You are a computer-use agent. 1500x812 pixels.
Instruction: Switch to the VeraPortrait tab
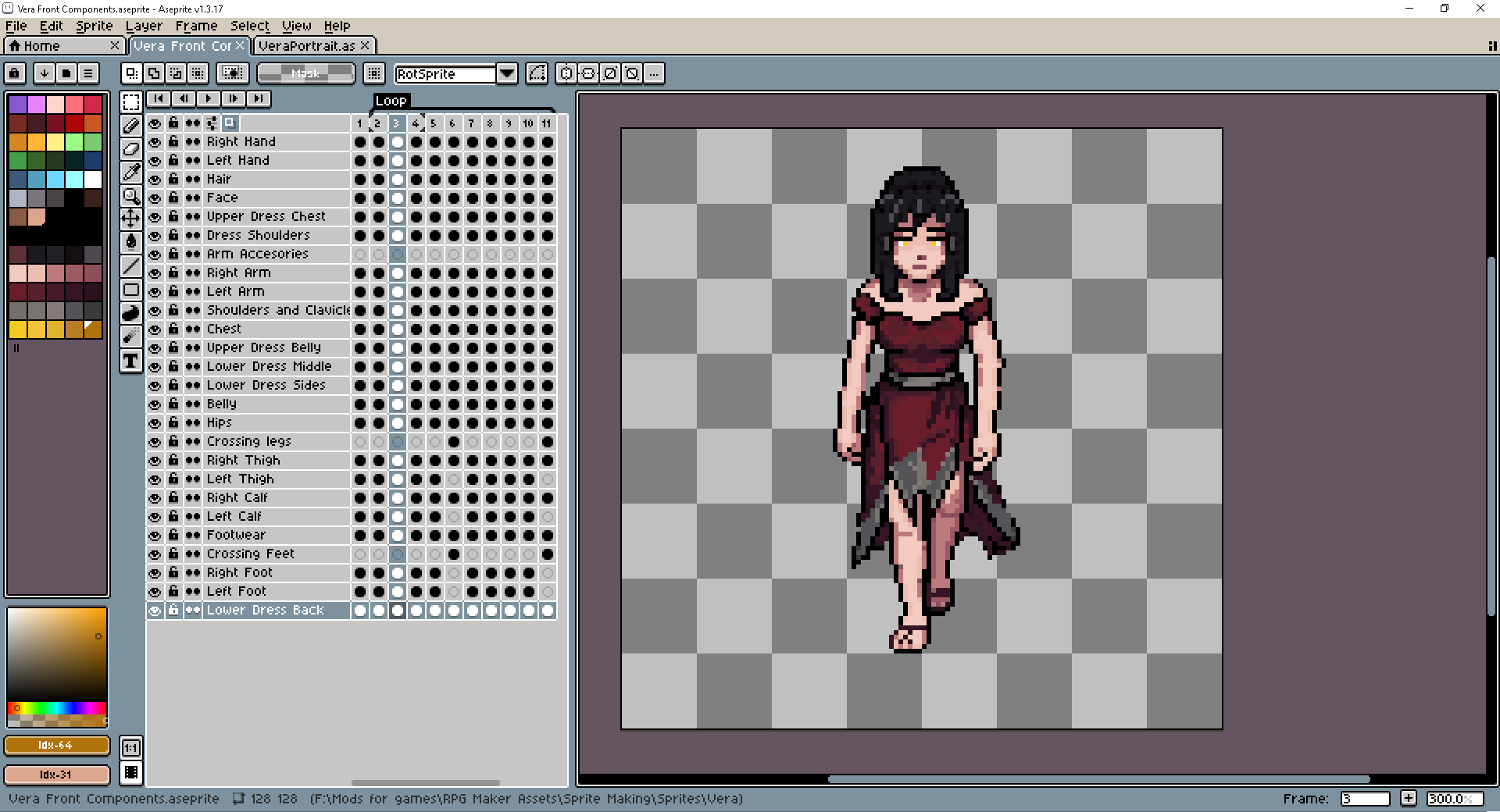(x=306, y=46)
